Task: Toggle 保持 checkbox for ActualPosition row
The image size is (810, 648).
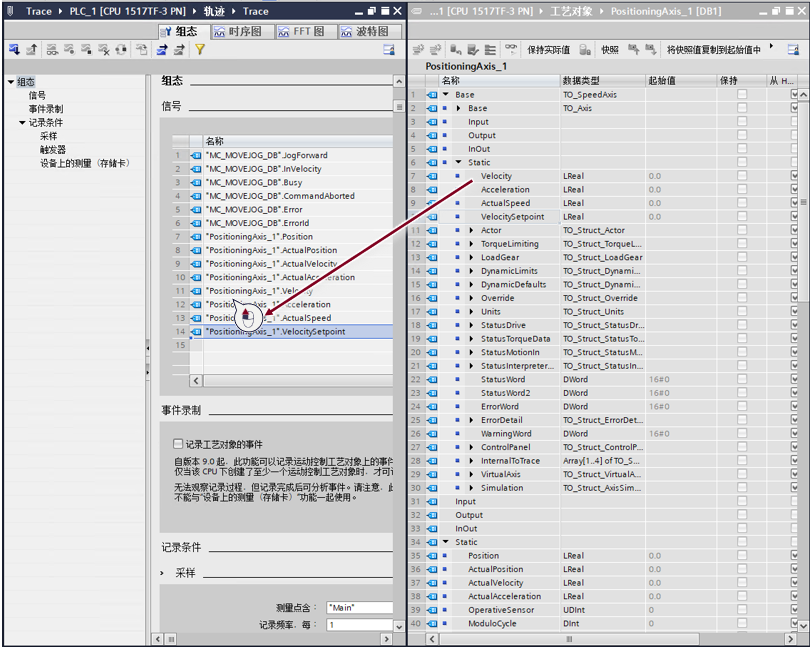Action: 742,569
